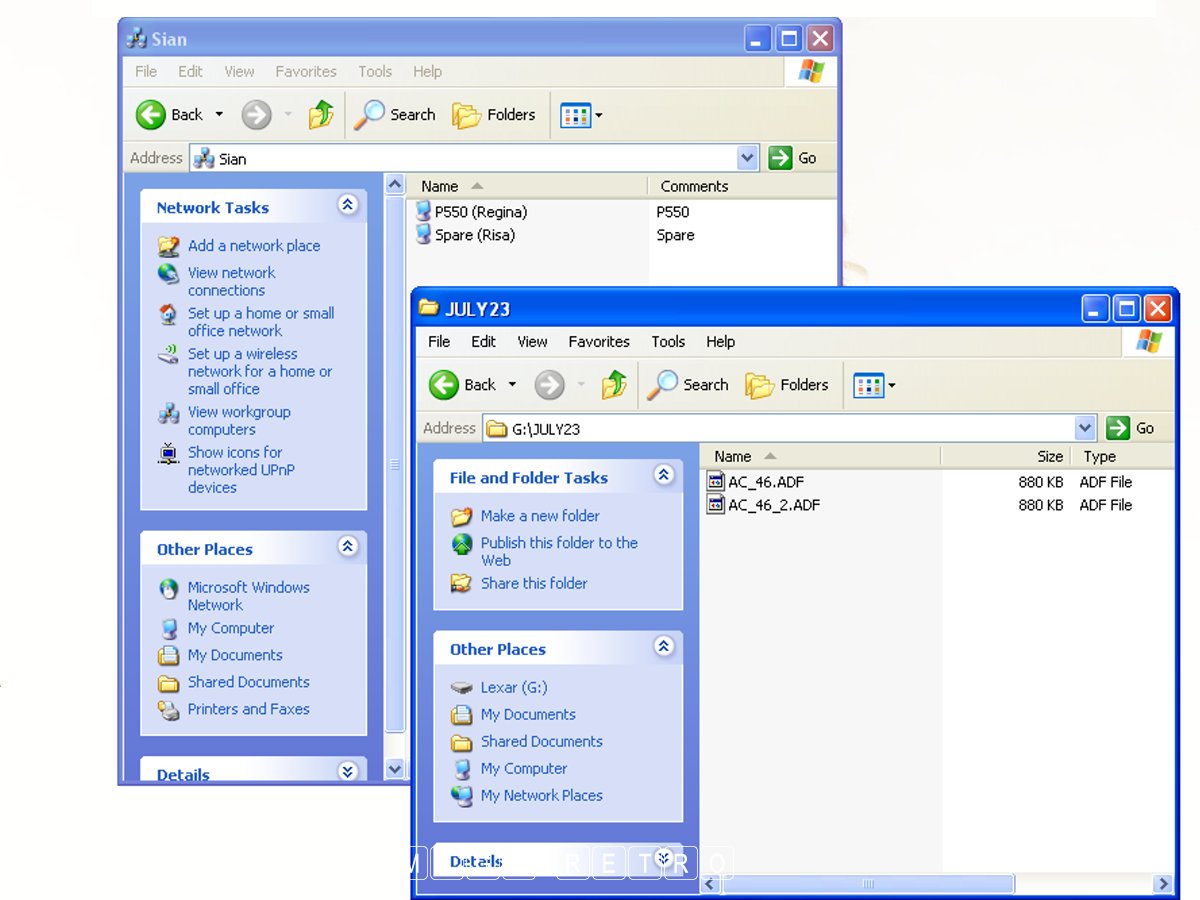Open the Tools menu in JULY23 window
1200x900 pixels.
click(x=668, y=342)
